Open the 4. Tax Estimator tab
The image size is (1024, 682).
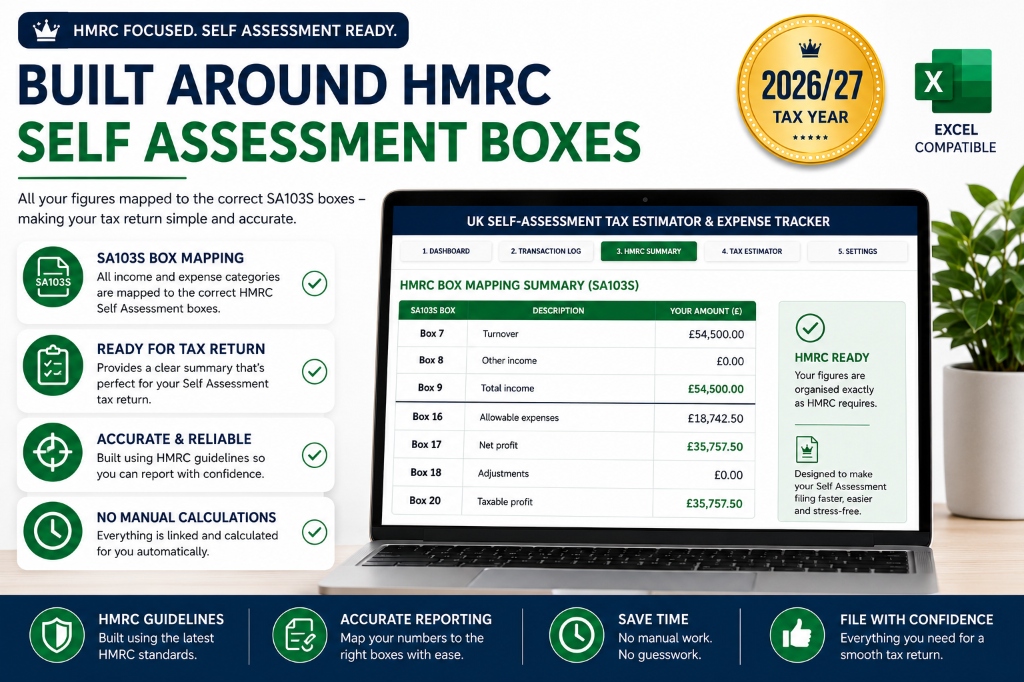[752, 252]
